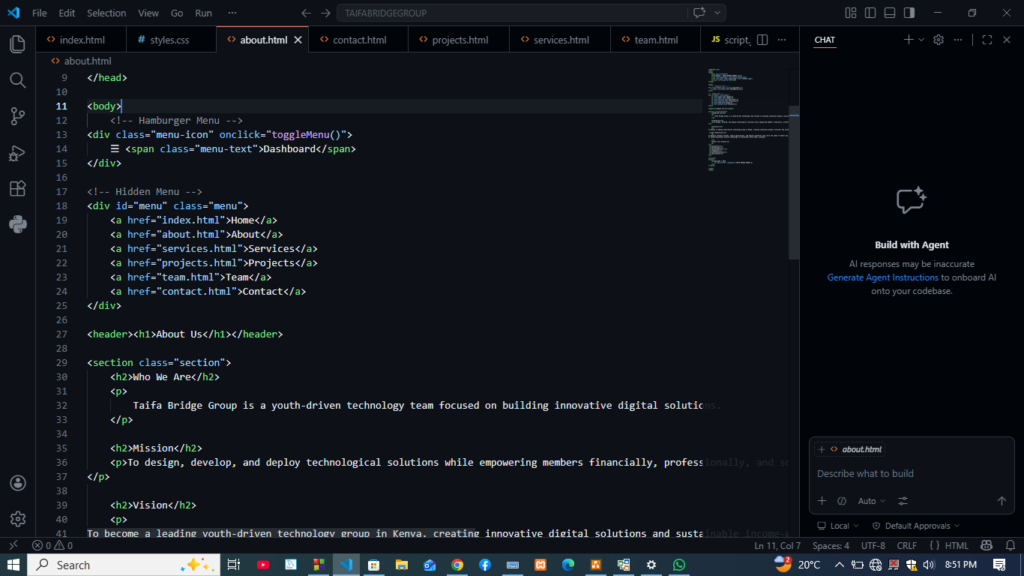Viewport: 1024px width, 576px height.
Task: Toggle the bottom panel
Action: tap(889, 13)
